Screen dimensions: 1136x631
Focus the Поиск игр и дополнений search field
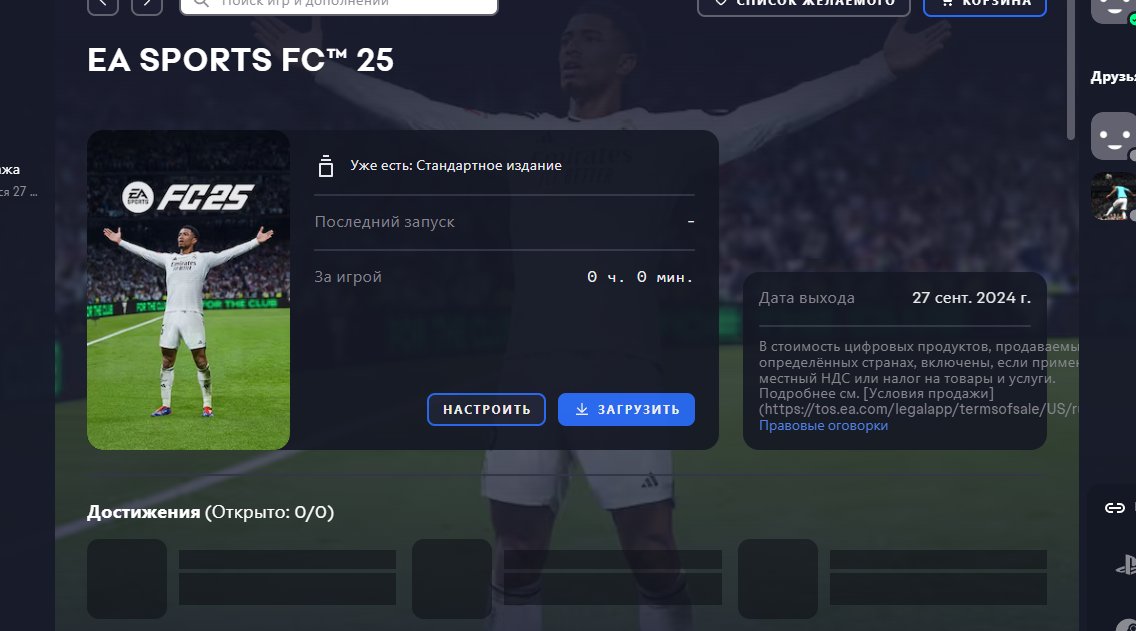338,6
